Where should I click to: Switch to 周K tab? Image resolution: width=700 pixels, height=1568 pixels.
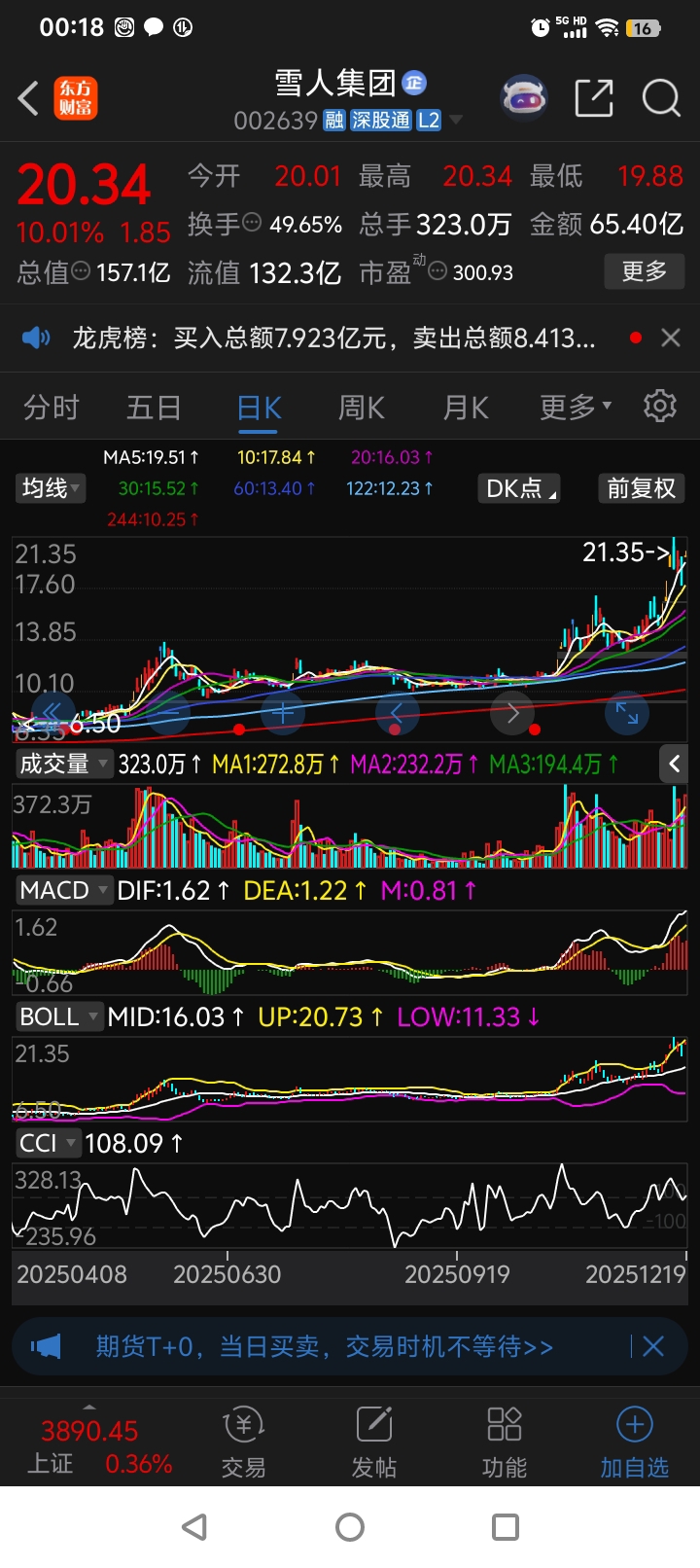coord(361,407)
